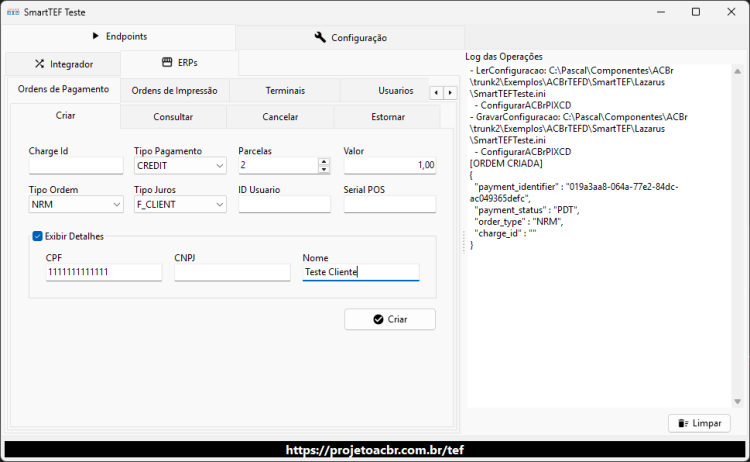Viewport: 750px width, 462px height.
Task: Click the CPF field with 1111111111111
Action: [104, 272]
